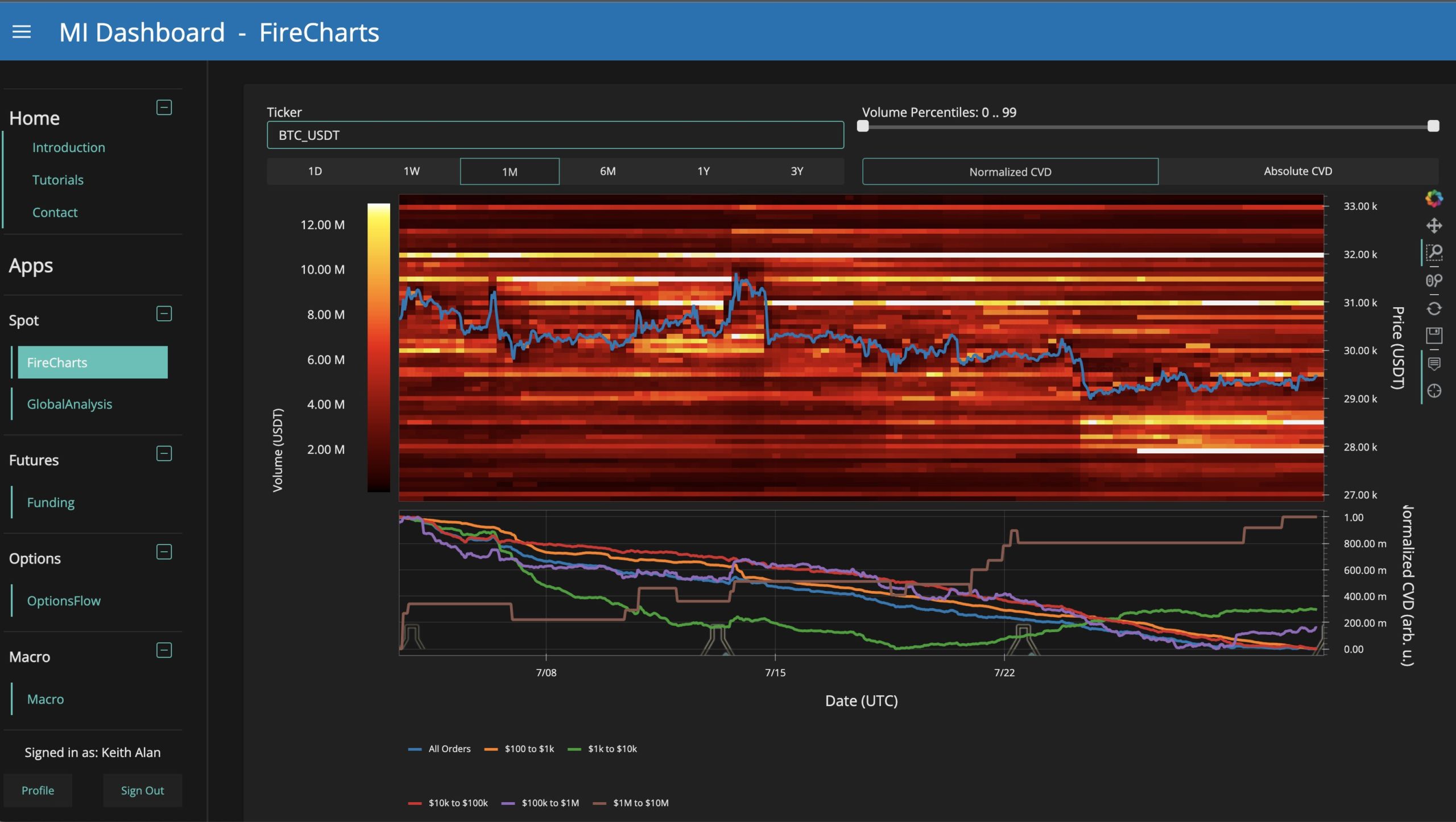
Task: Open the Tutorials link
Action: click(x=58, y=180)
